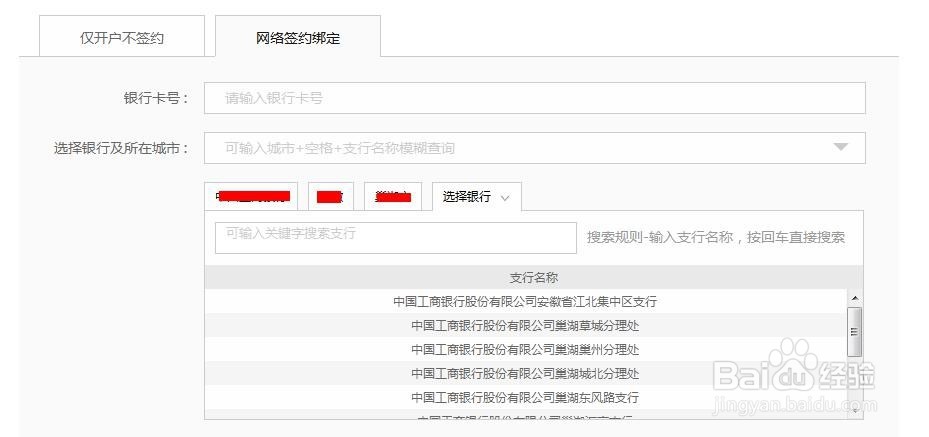Screen dimensions: 929x437
Task: Click the 搜索规则 hint text
Action: [716, 237]
